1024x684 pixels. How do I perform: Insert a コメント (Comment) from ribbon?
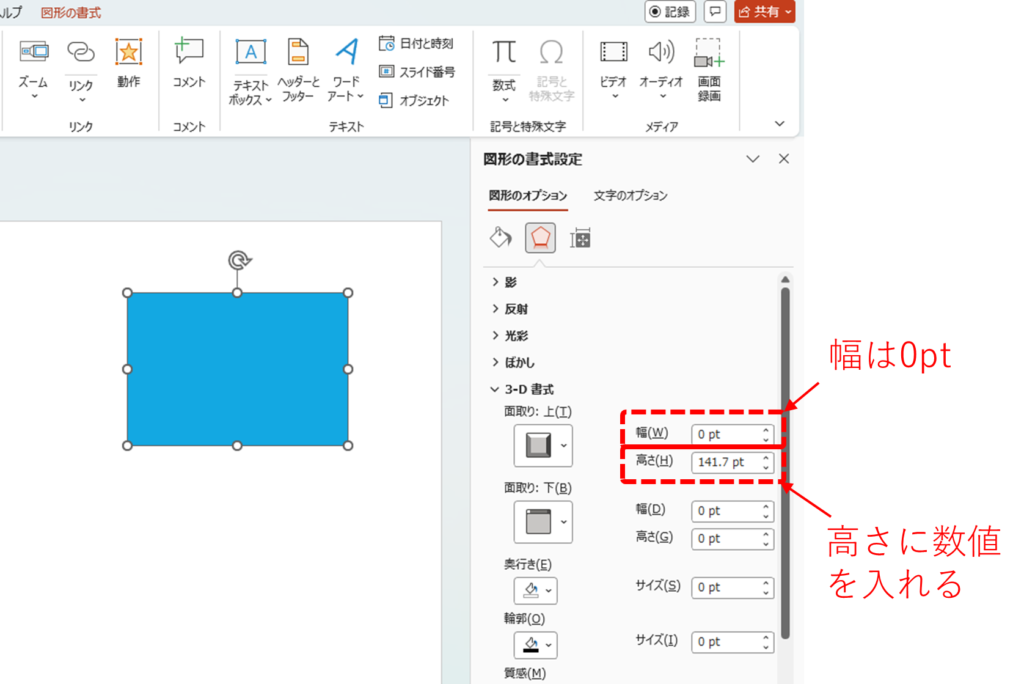pyautogui.click(x=188, y=53)
